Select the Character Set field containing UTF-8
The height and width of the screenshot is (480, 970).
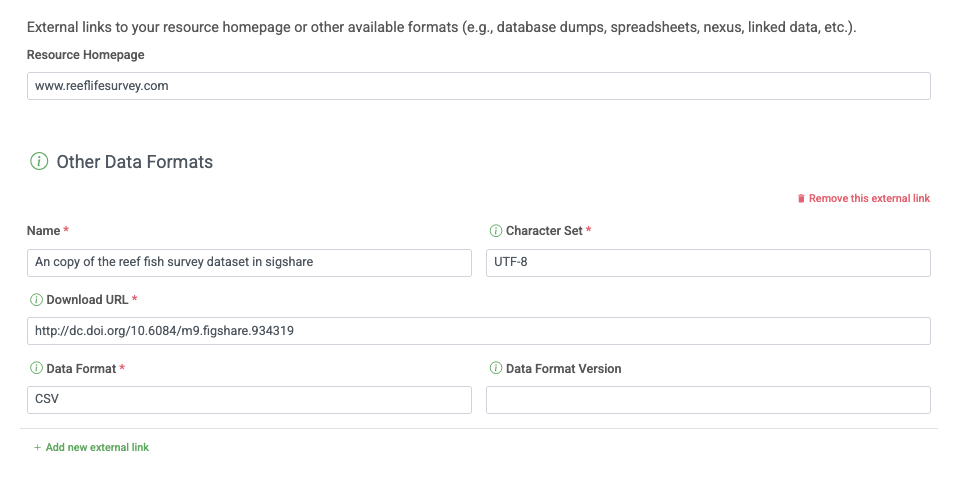click(x=707, y=263)
